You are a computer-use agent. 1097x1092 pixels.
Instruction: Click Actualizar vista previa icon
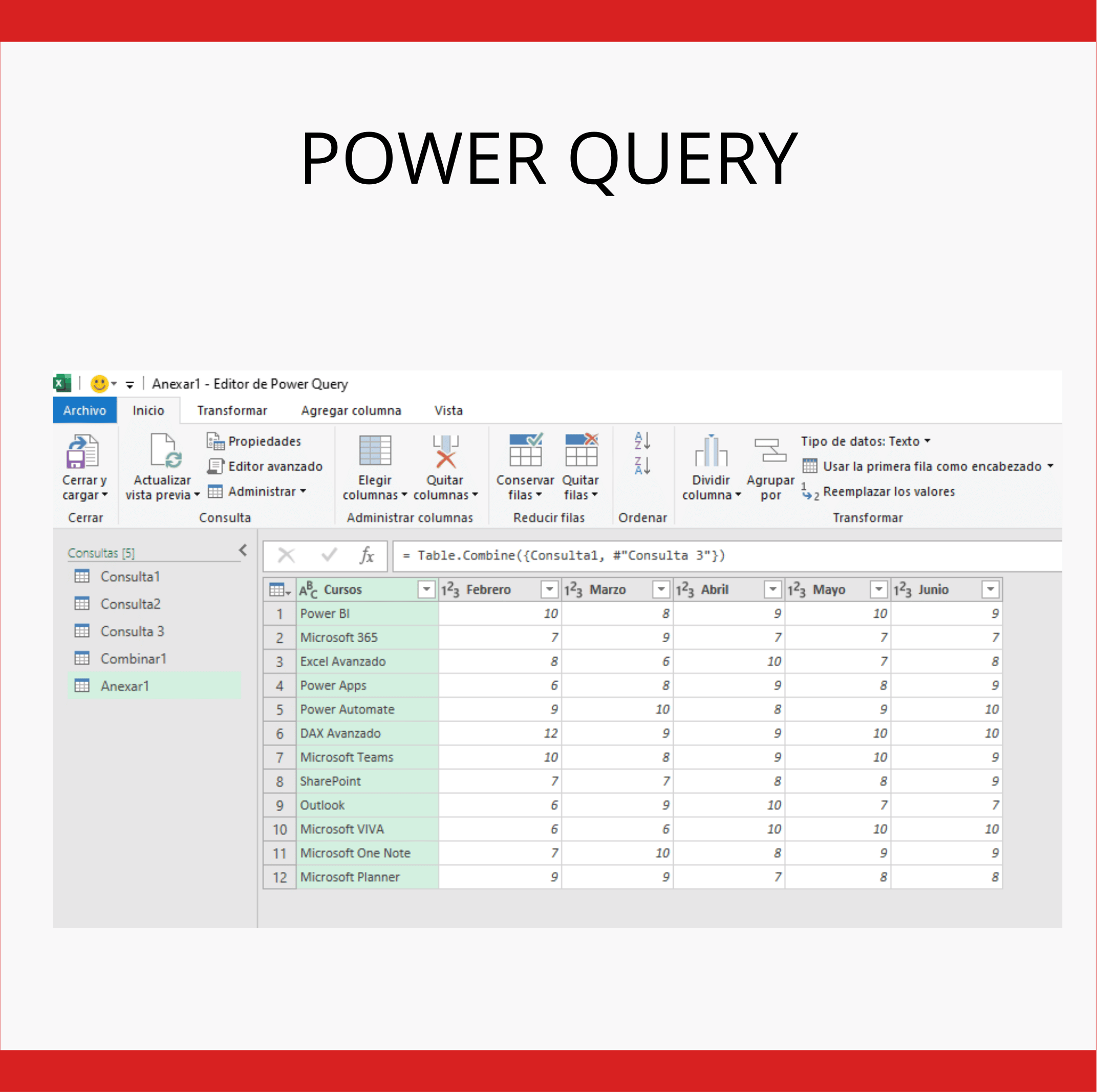[x=166, y=451]
